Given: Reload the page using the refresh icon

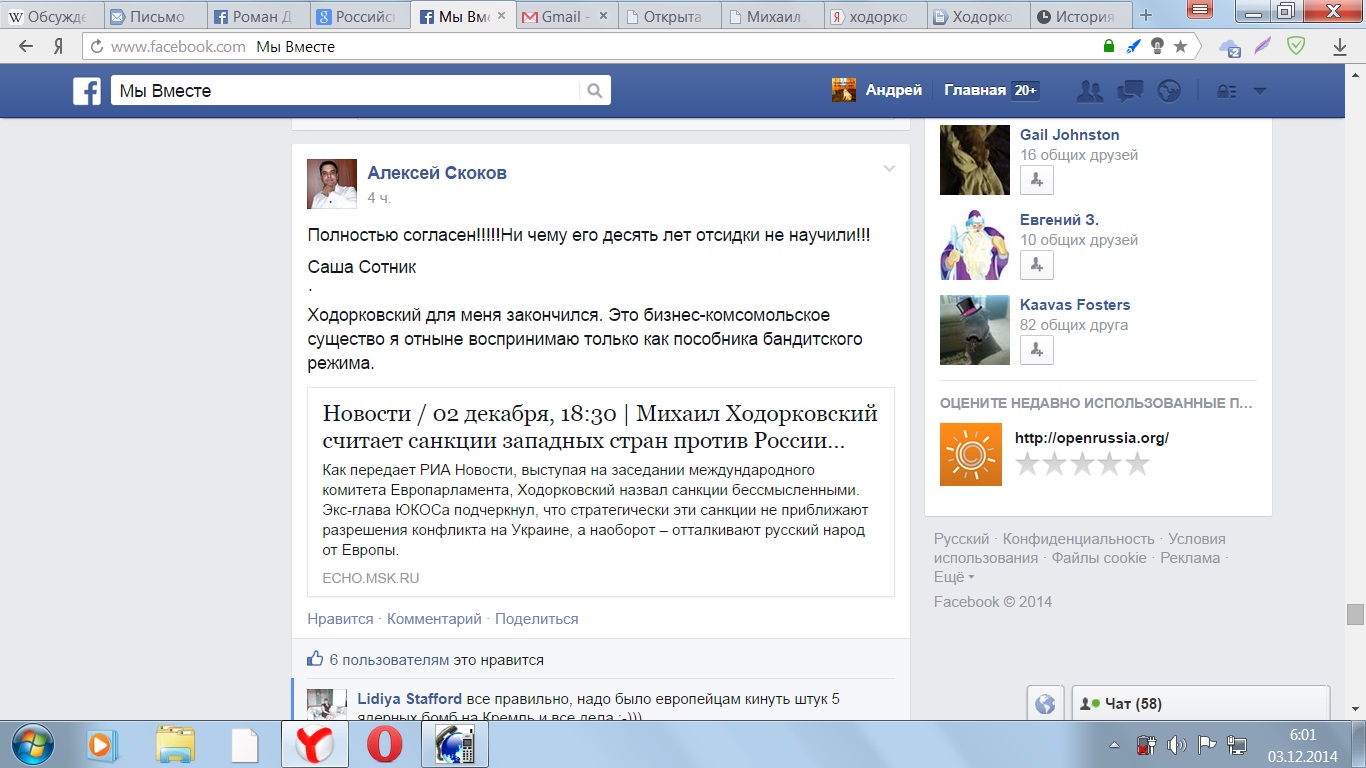Looking at the screenshot, I should [96, 47].
